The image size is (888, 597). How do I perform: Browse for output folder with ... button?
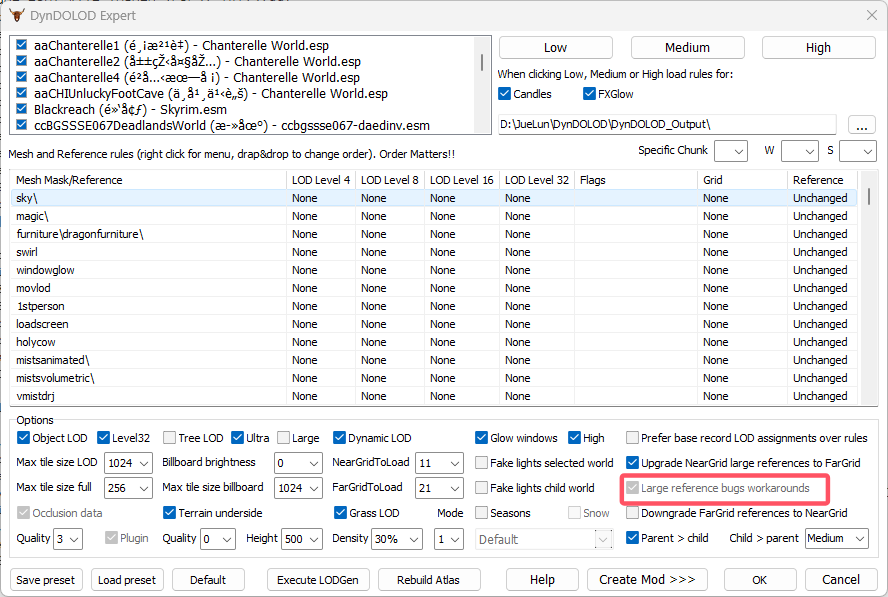point(861,125)
